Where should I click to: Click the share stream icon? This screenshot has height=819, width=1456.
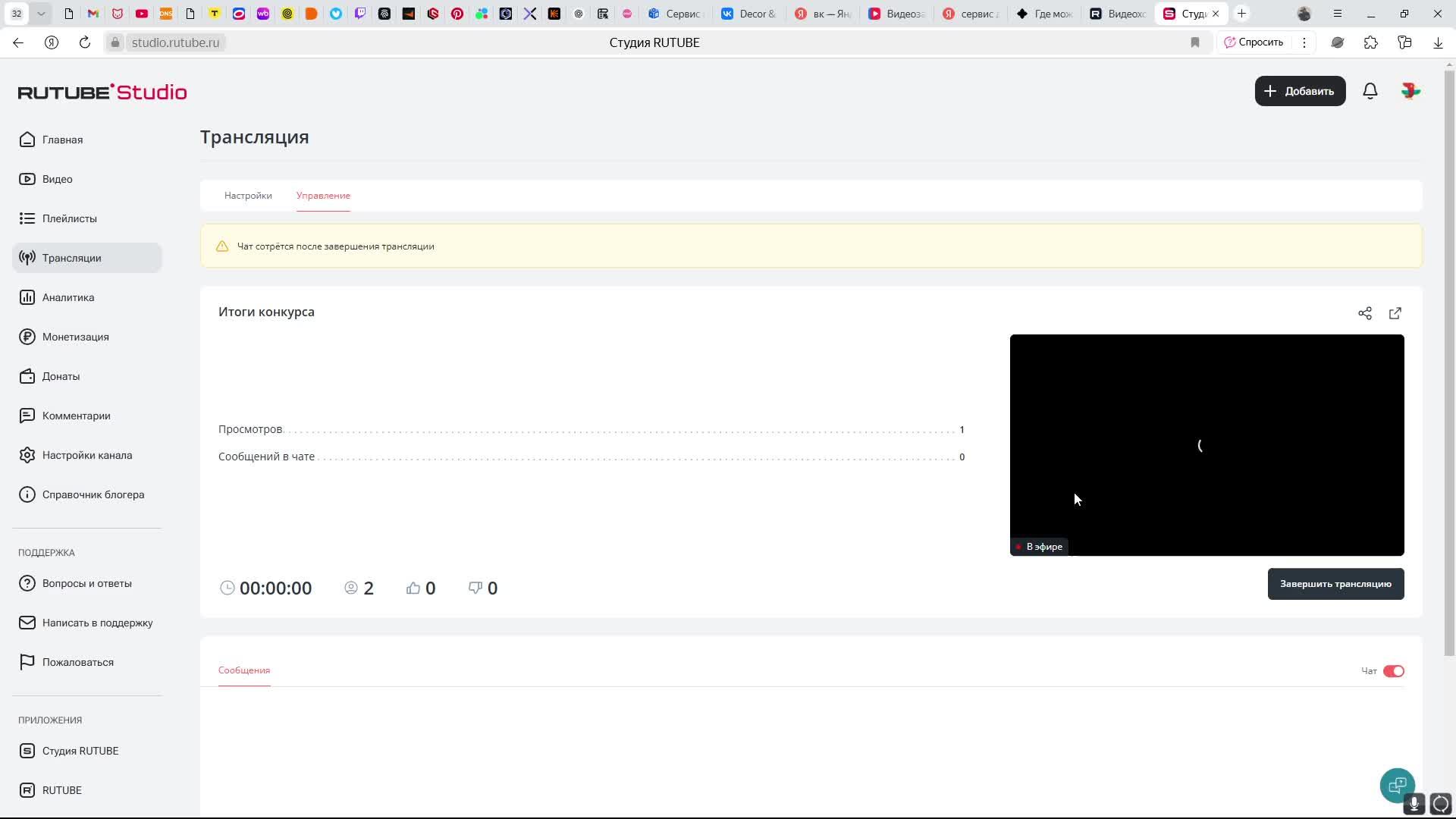coord(1365,313)
